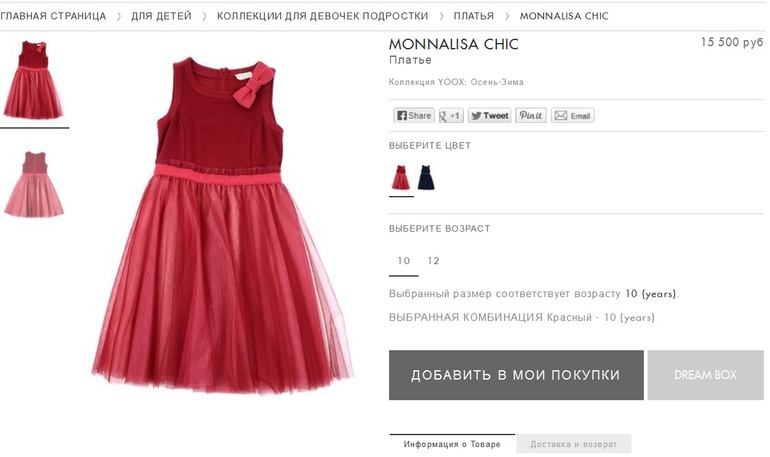The image size is (770, 457).
Task: Select the red dress color swatch
Action: click(x=401, y=178)
